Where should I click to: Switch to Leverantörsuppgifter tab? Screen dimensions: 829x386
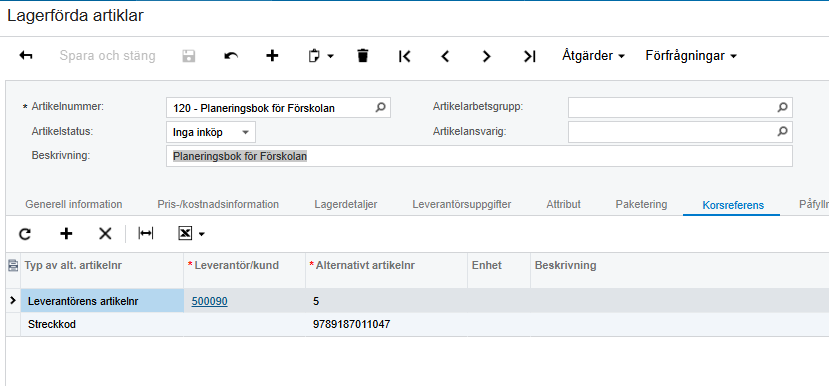pyautogui.click(x=462, y=204)
